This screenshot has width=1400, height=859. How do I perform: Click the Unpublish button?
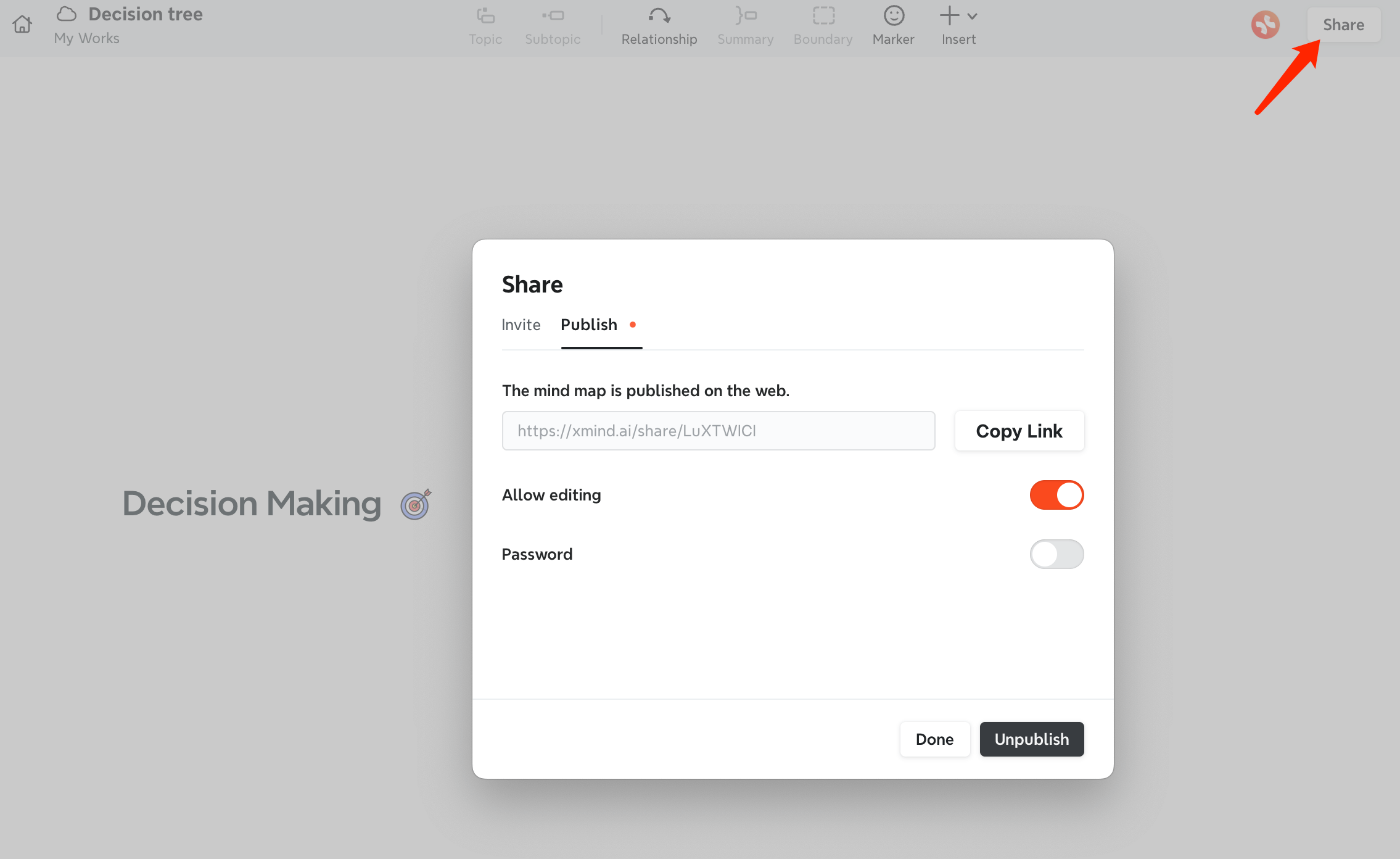click(1031, 739)
